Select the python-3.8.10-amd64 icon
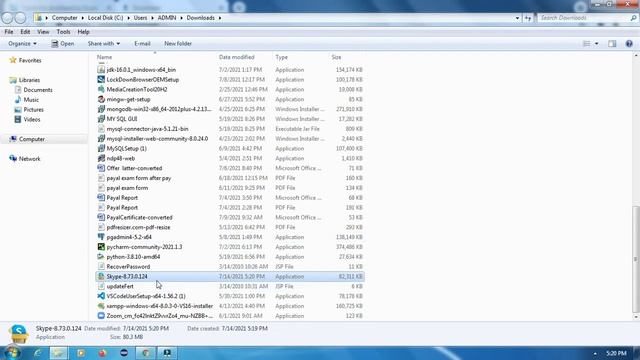The image size is (640, 360). click(101, 257)
